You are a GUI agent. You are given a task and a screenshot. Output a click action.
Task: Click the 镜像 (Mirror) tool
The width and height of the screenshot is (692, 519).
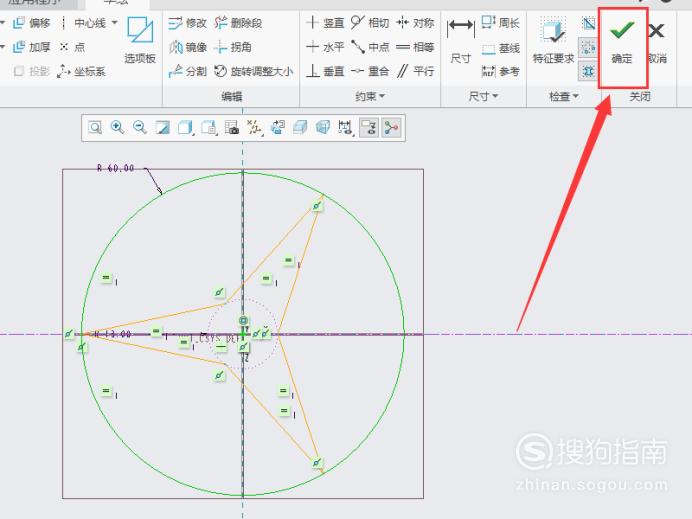click(x=187, y=47)
